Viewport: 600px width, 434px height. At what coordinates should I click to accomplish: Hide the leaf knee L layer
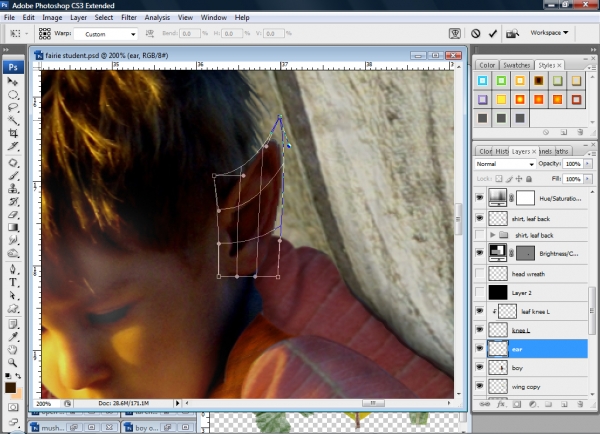pos(479,311)
